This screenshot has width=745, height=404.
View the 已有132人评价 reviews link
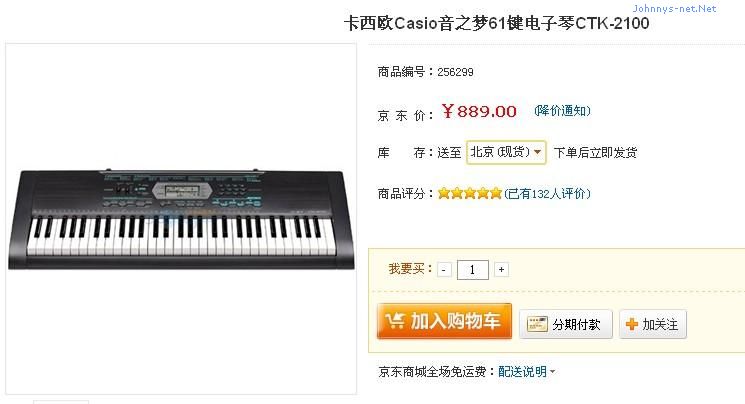point(547,193)
